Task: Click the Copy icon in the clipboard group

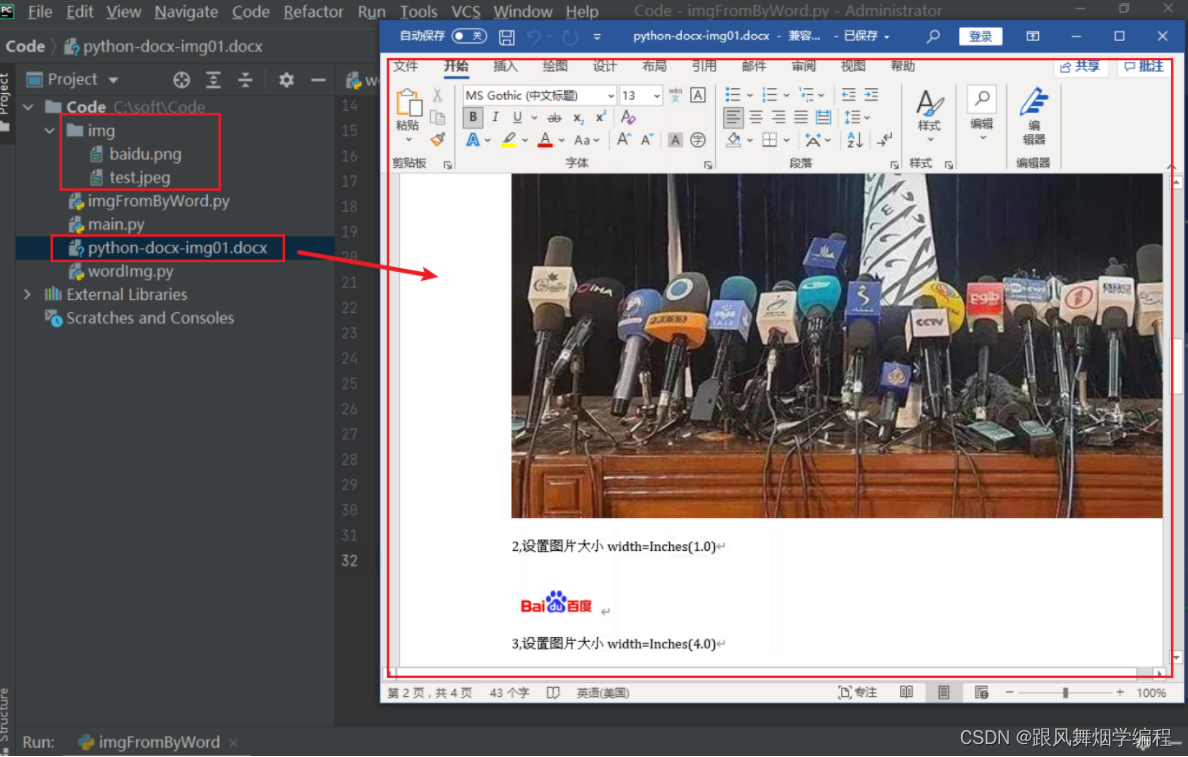Action: 437,117
